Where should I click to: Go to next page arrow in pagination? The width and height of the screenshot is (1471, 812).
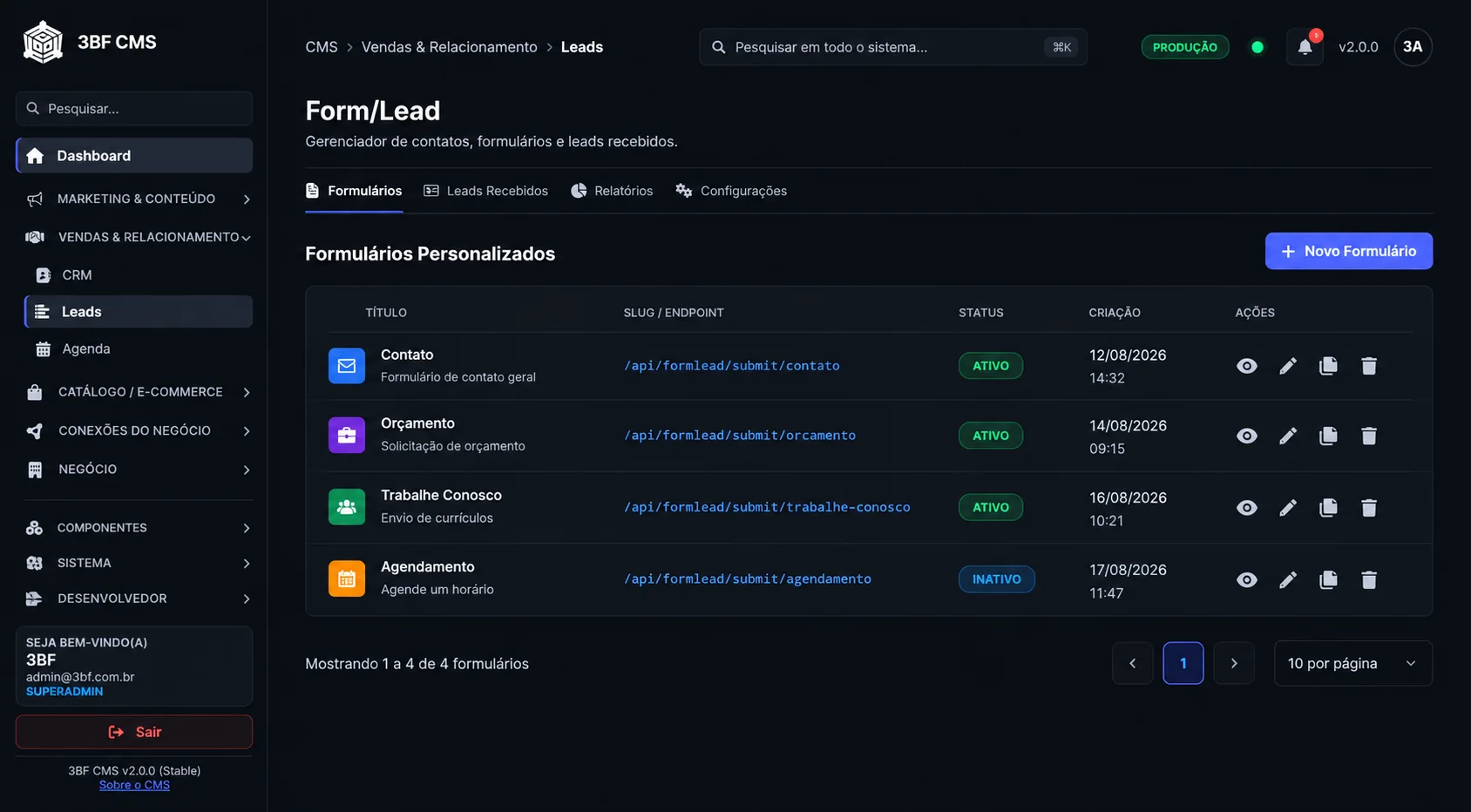[1234, 664]
